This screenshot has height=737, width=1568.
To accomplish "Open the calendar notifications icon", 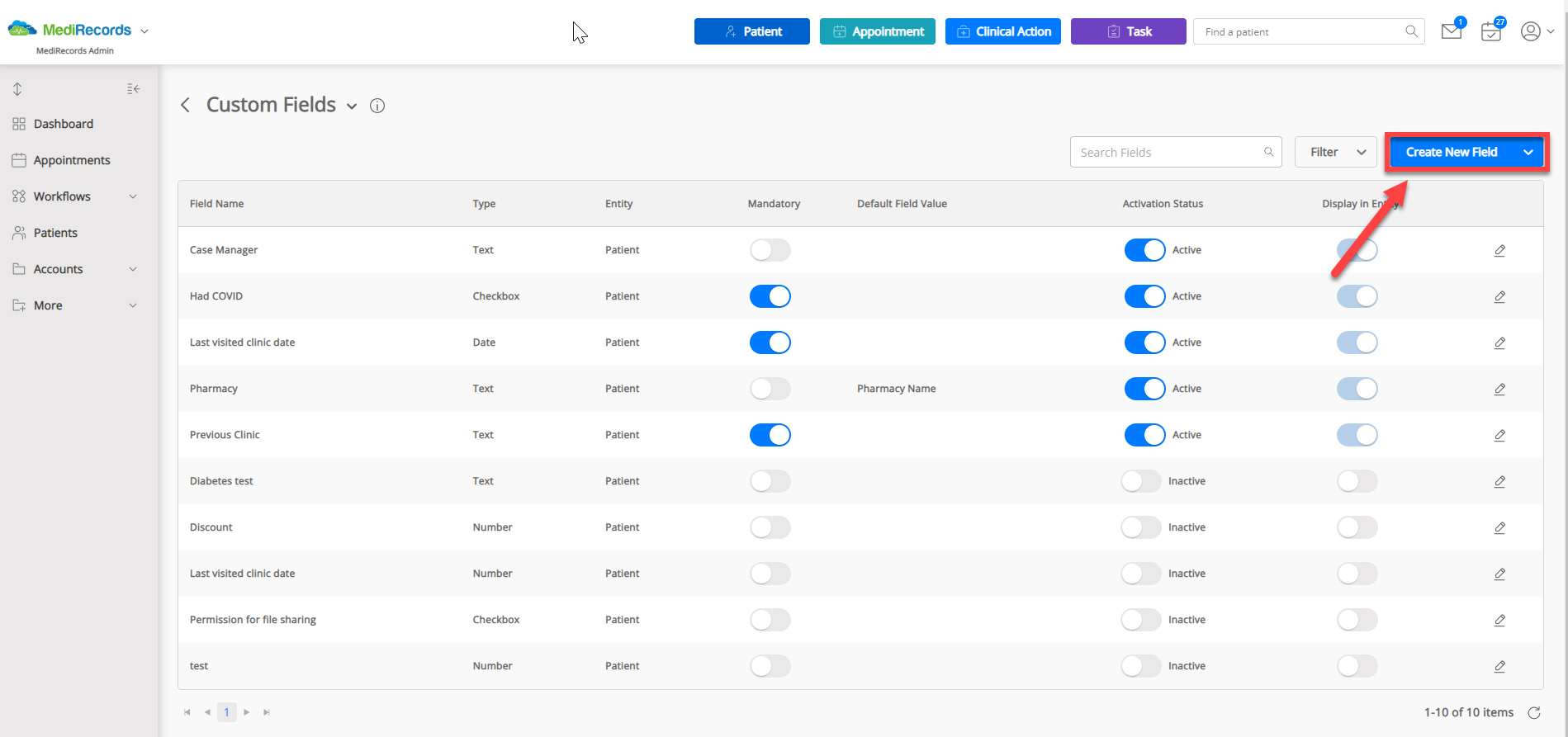I will [1491, 31].
